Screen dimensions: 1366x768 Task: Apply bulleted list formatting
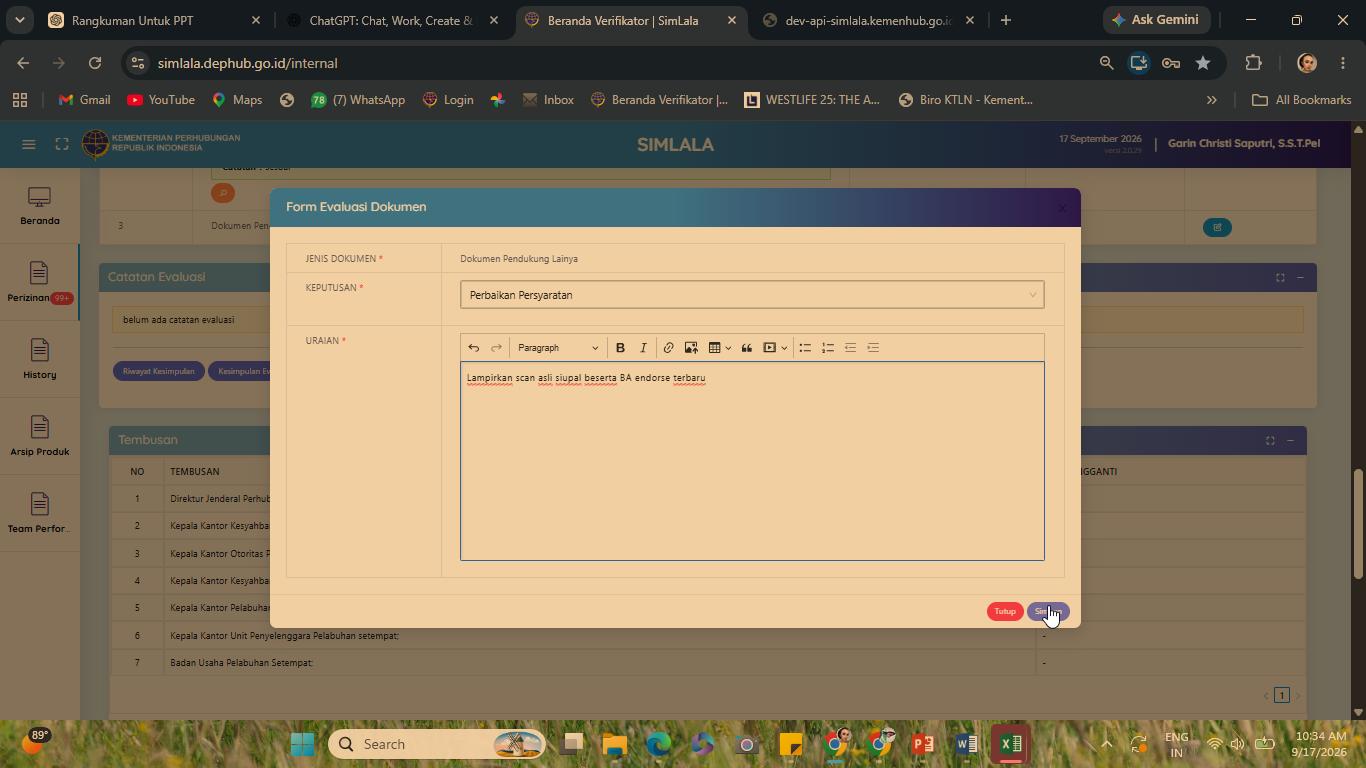[x=805, y=348]
